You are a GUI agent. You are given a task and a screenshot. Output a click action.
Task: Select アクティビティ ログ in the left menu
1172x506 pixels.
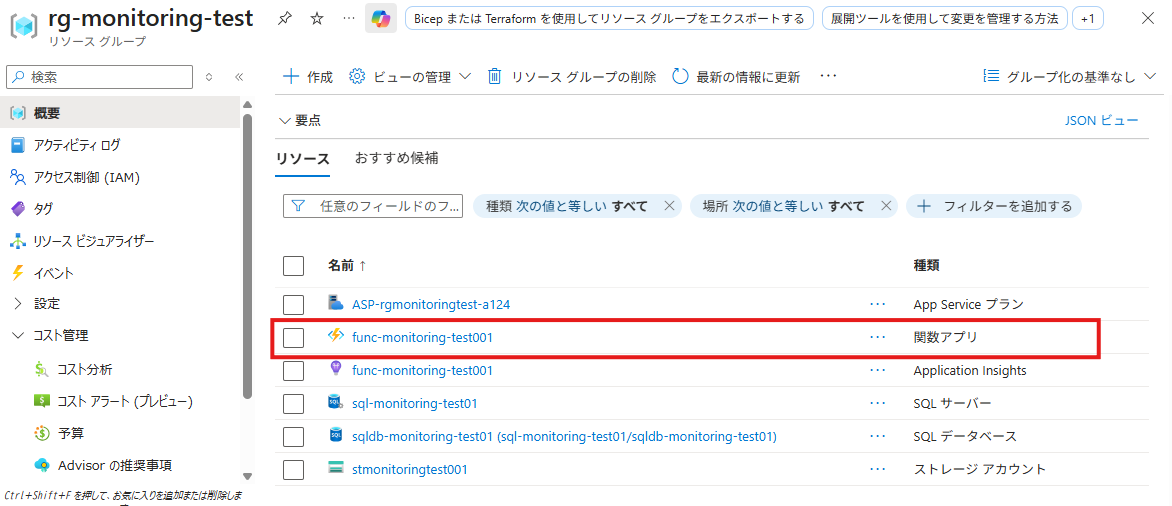(76, 145)
